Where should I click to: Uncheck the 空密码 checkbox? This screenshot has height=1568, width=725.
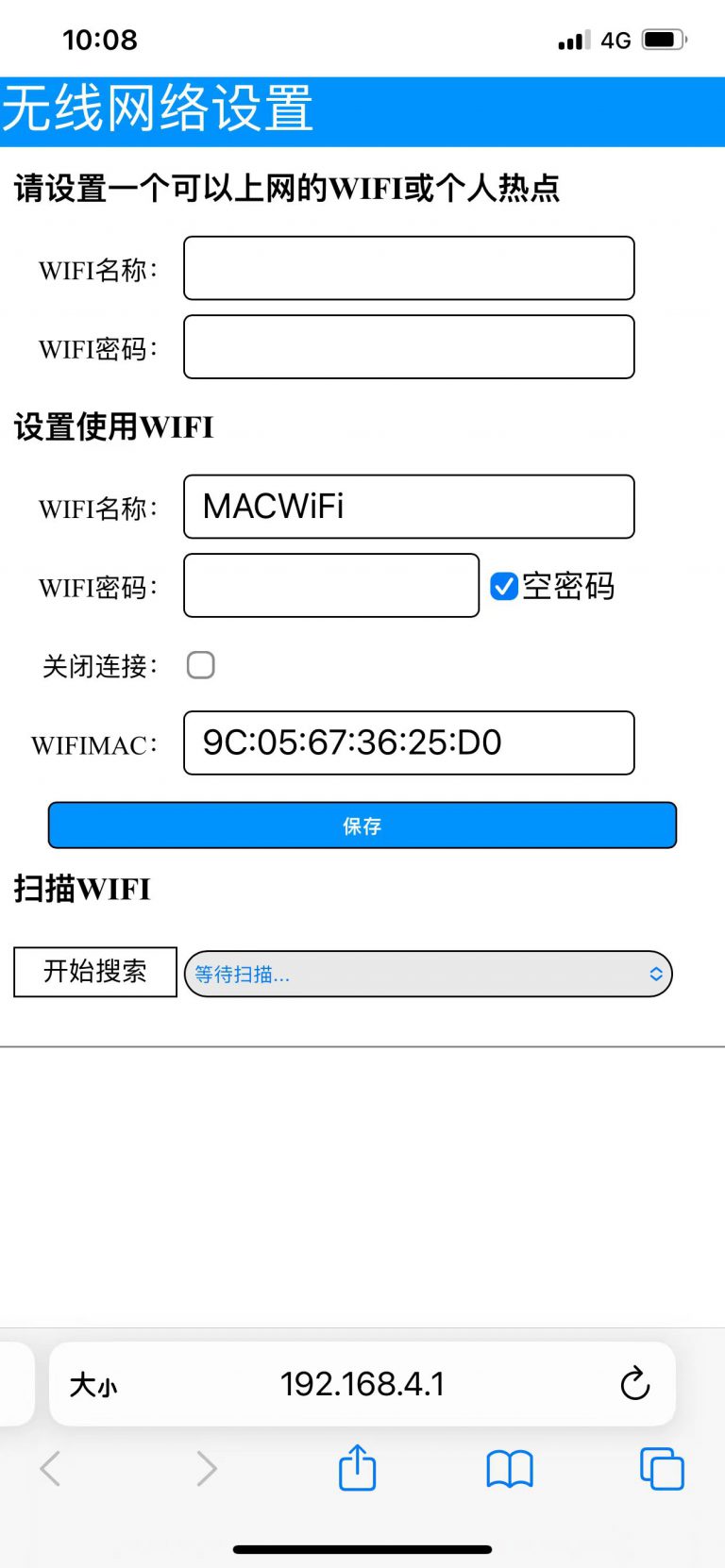[504, 586]
